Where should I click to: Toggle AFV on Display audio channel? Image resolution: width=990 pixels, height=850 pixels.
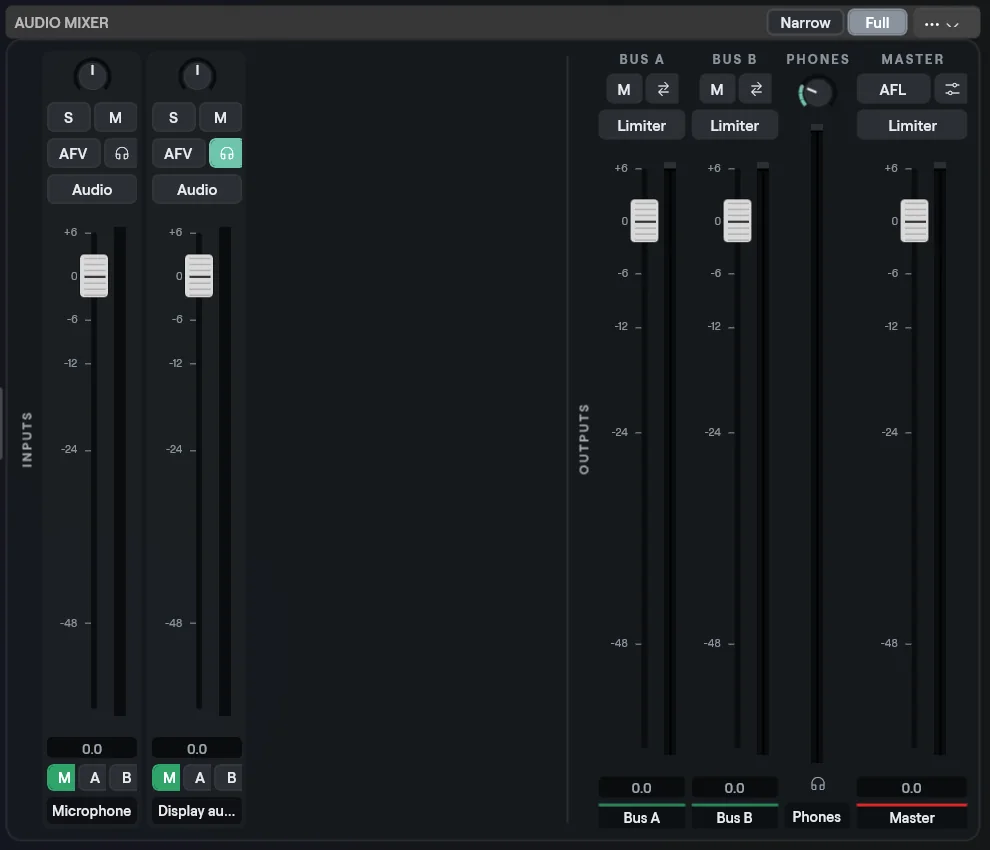pyautogui.click(x=178, y=153)
